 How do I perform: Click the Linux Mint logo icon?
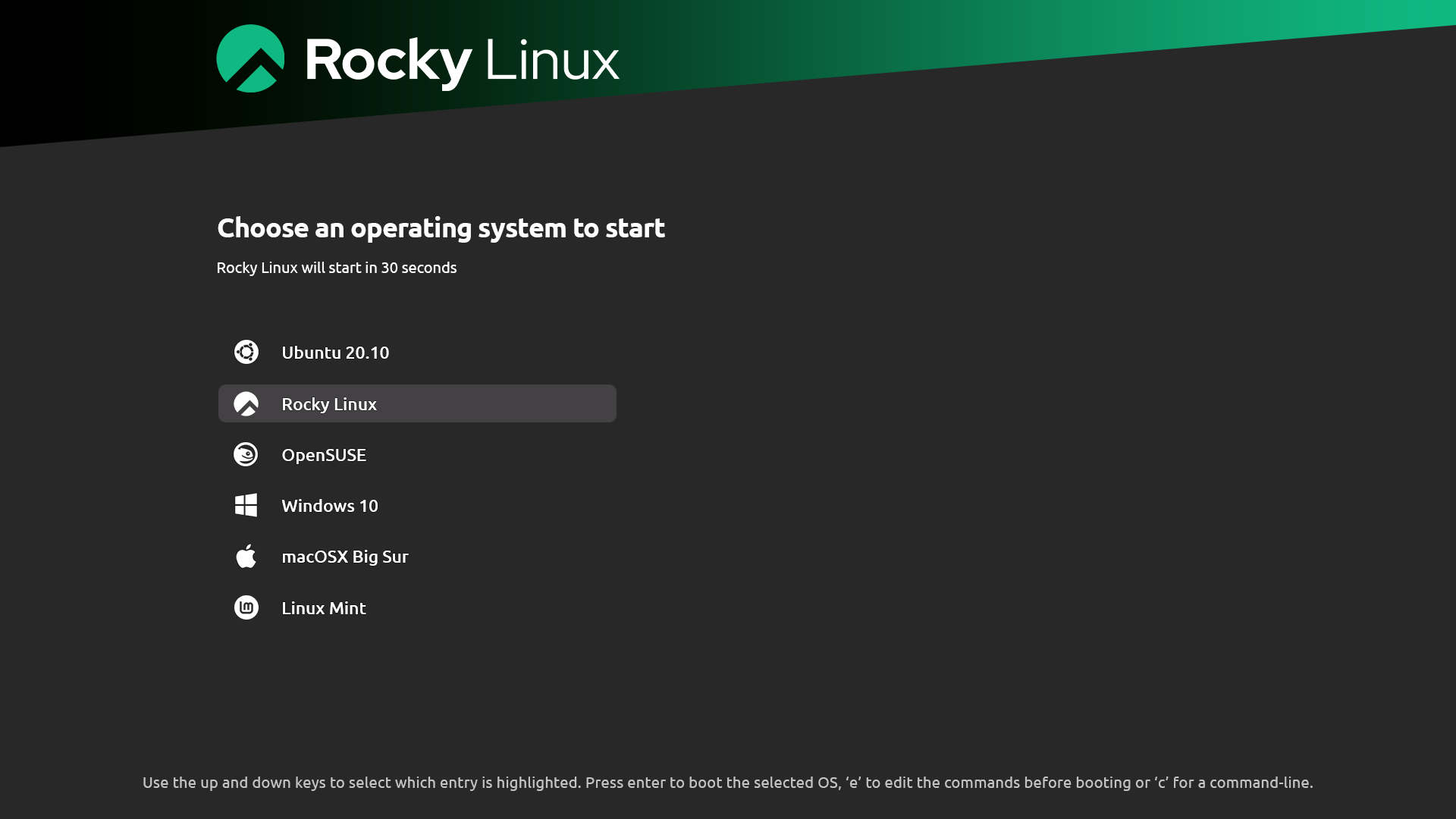[x=246, y=607]
